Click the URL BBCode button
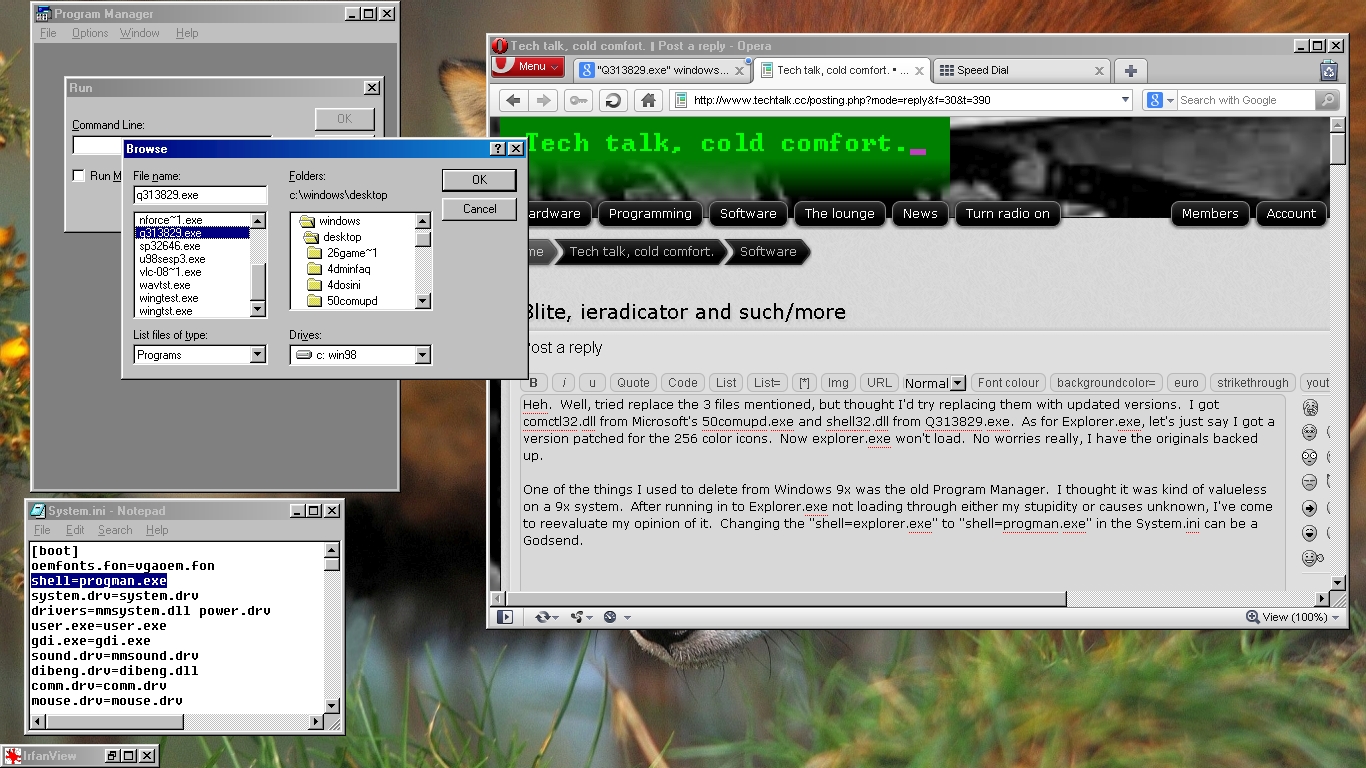 click(879, 383)
